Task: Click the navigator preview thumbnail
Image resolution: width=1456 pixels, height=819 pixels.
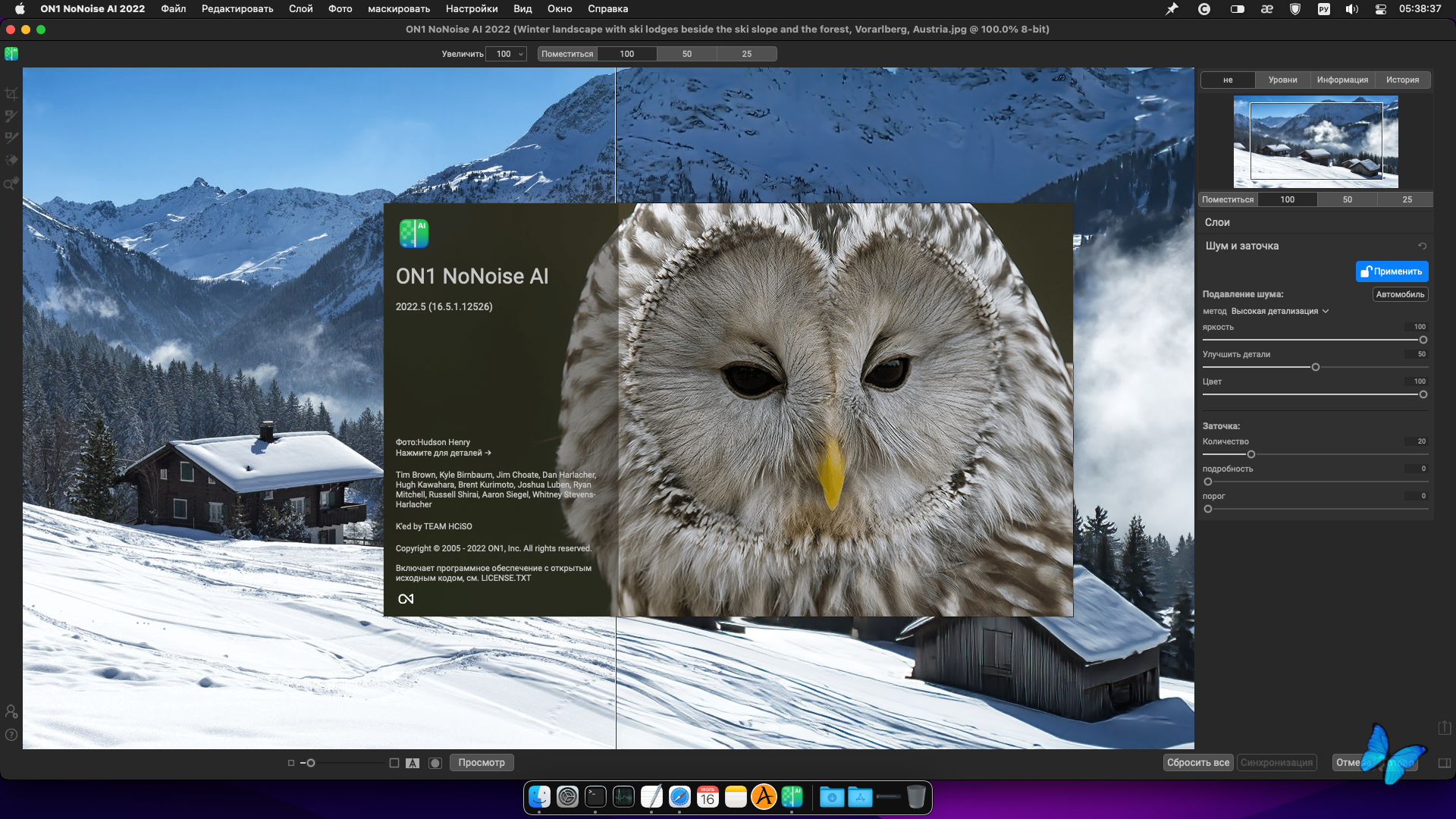Action: click(1316, 142)
